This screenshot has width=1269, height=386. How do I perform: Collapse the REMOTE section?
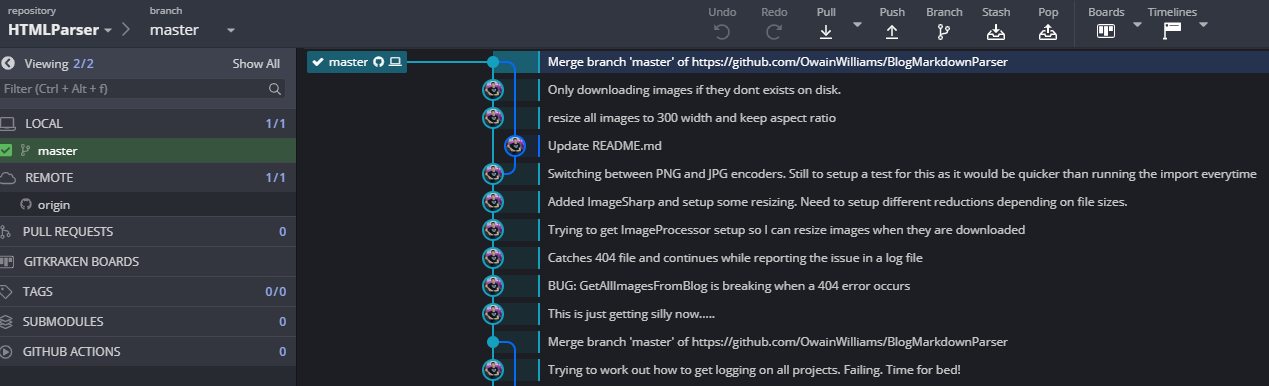[x=148, y=177]
